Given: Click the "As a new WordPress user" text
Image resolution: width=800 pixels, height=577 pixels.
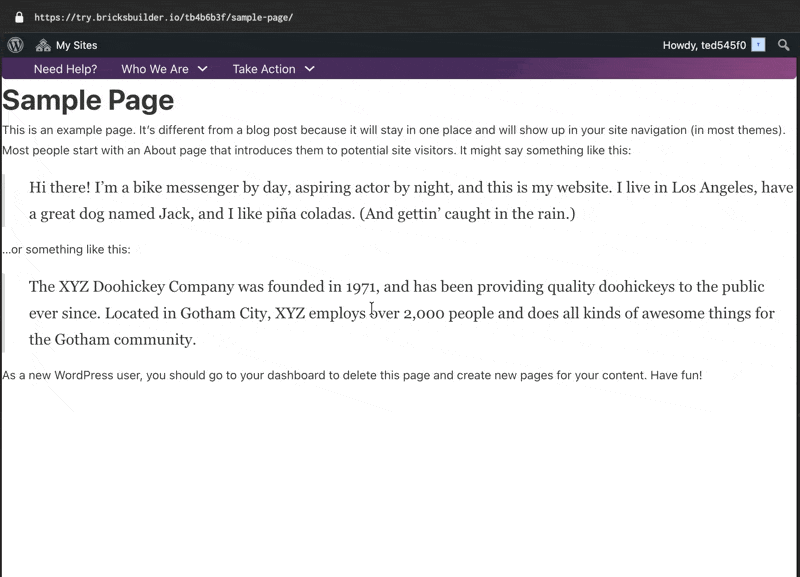Looking at the screenshot, I should point(70,375).
